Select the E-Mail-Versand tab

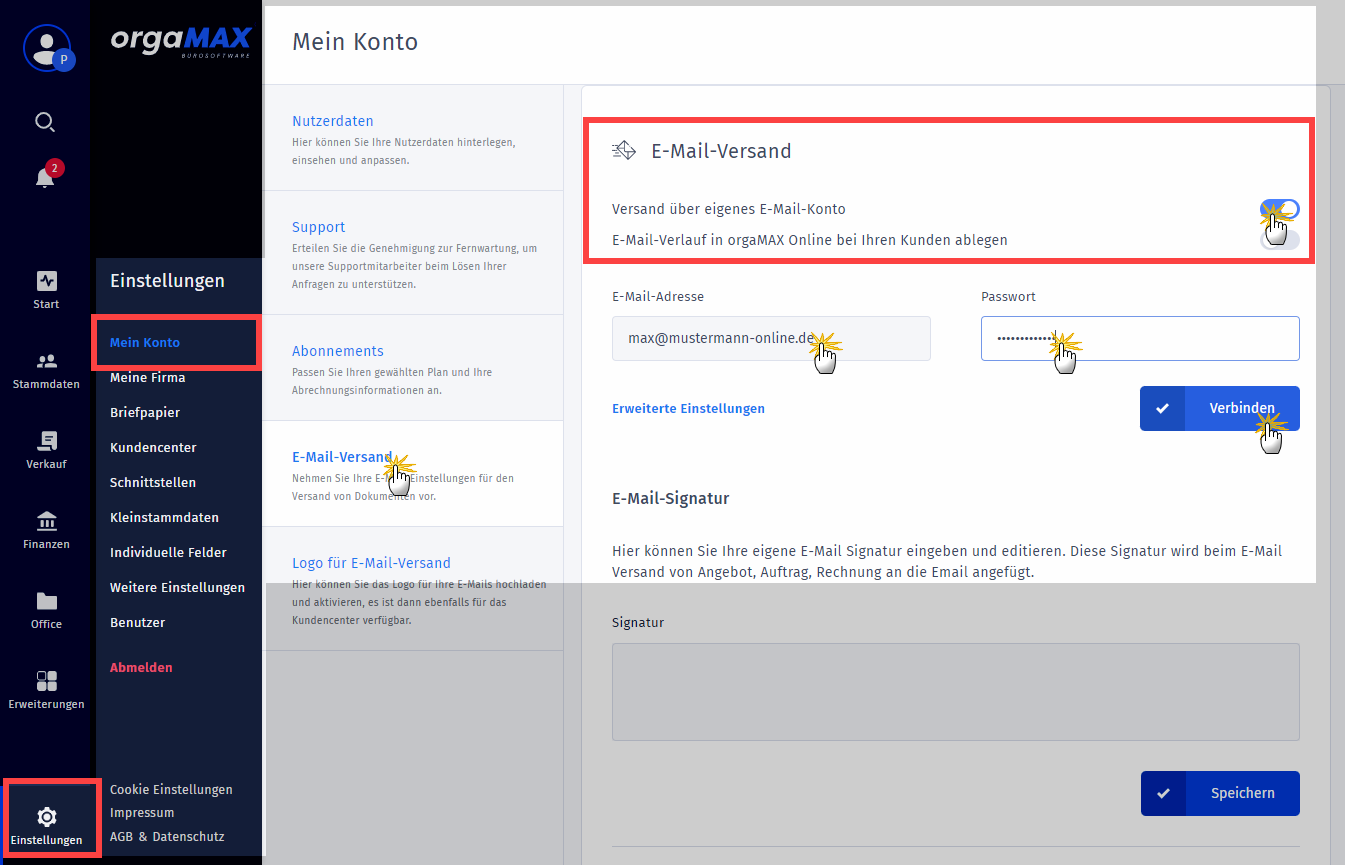click(x=413, y=474)
